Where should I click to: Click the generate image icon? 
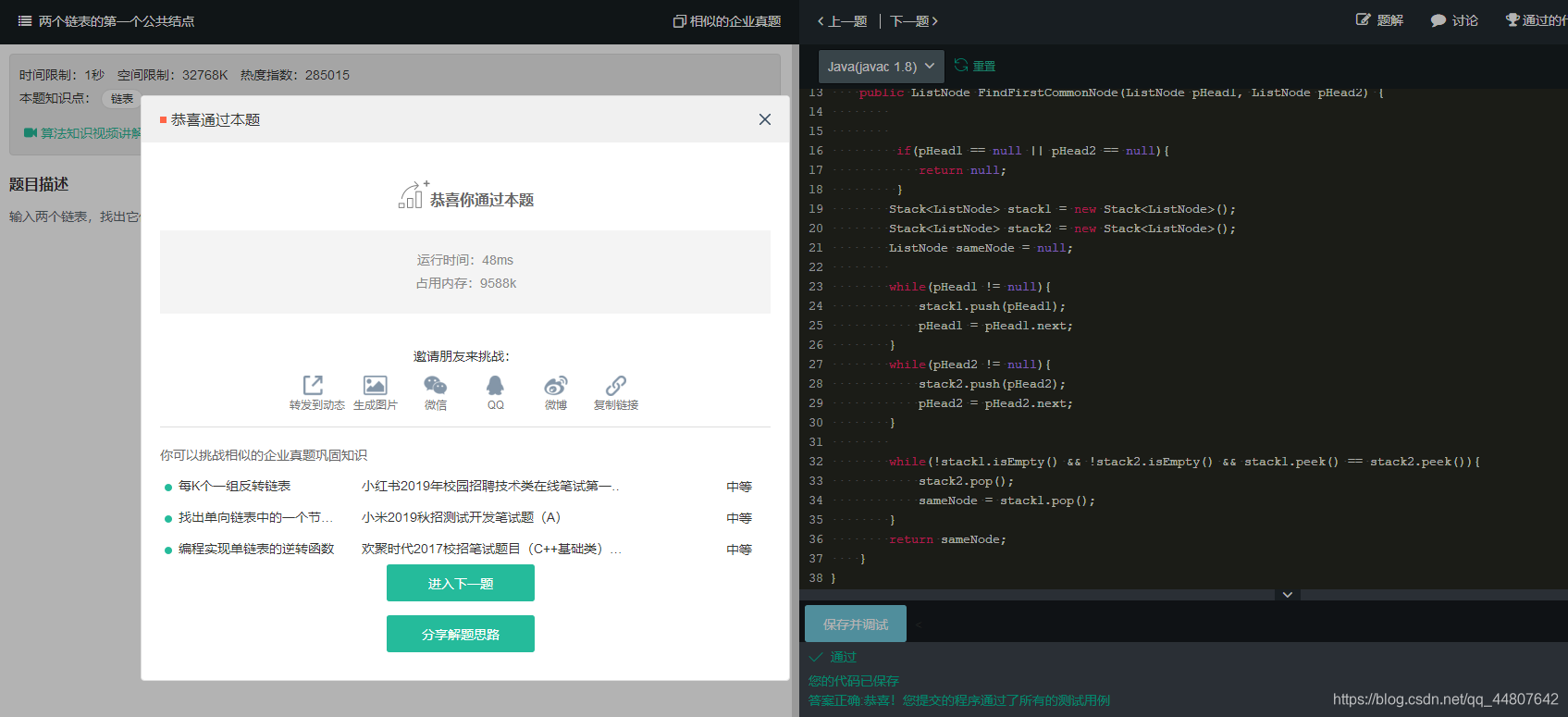coord(376,385)
